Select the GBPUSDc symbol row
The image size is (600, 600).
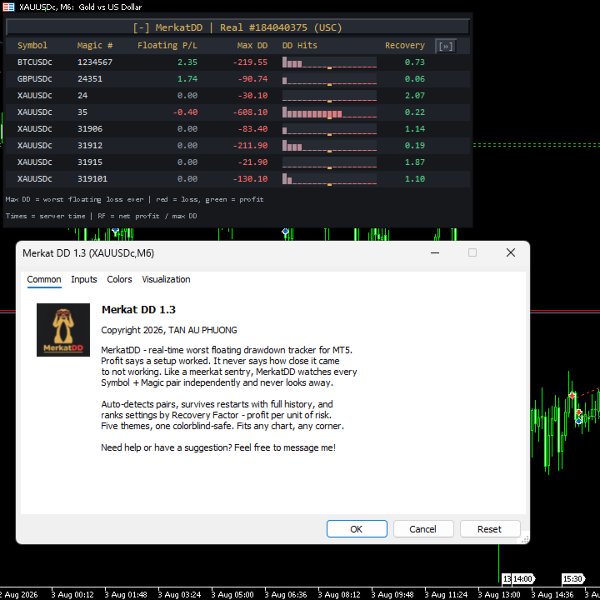point(238,79)
